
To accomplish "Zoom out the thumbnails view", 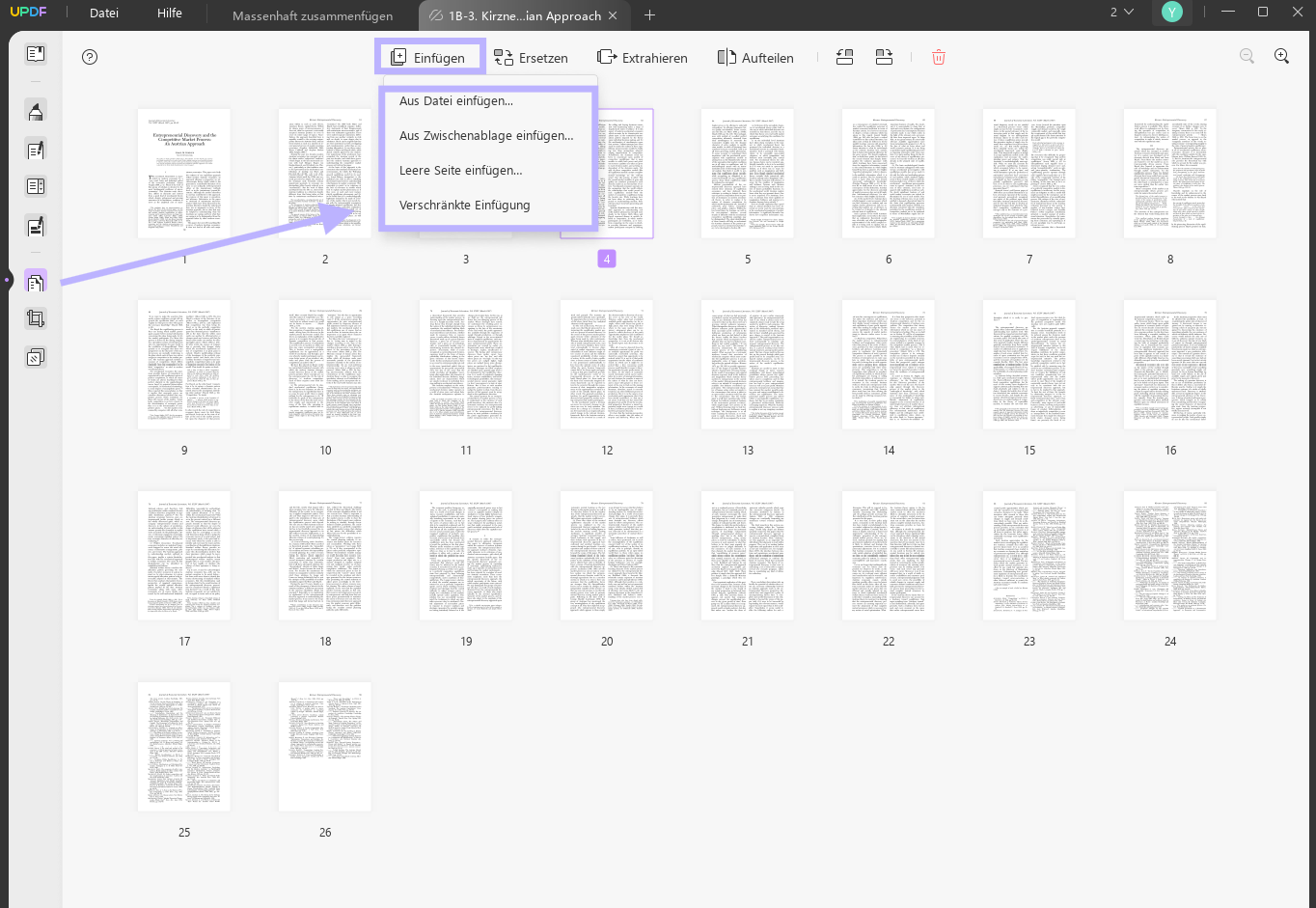I will (x=1247, y=56).
